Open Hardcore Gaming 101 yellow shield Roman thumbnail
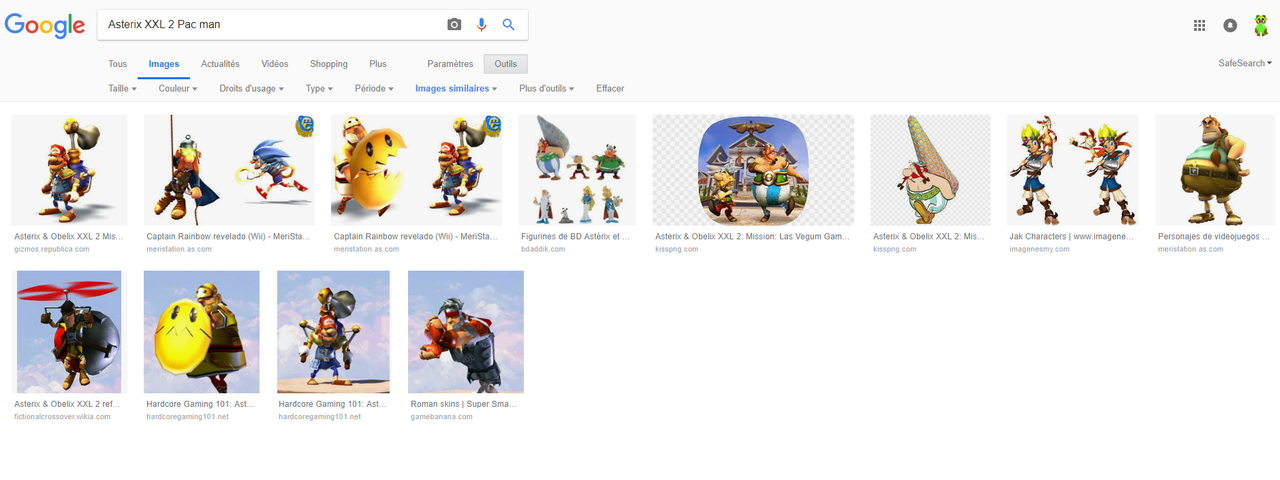Image resolution: width=1280 pixels, height=480 pixels. click(x=202, y=332)
